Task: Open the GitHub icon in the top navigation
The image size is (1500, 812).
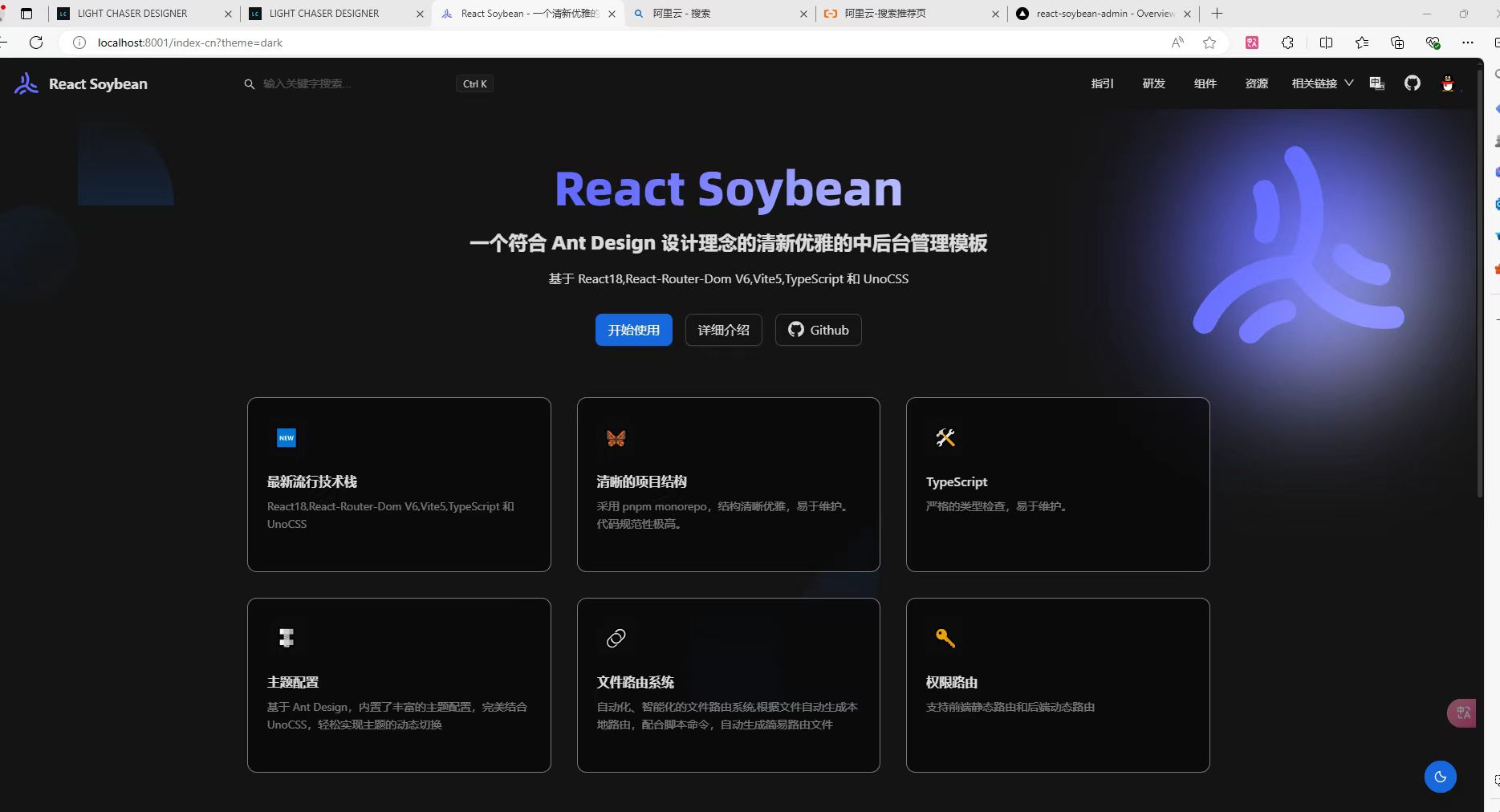Action: tap(1413, 83)
